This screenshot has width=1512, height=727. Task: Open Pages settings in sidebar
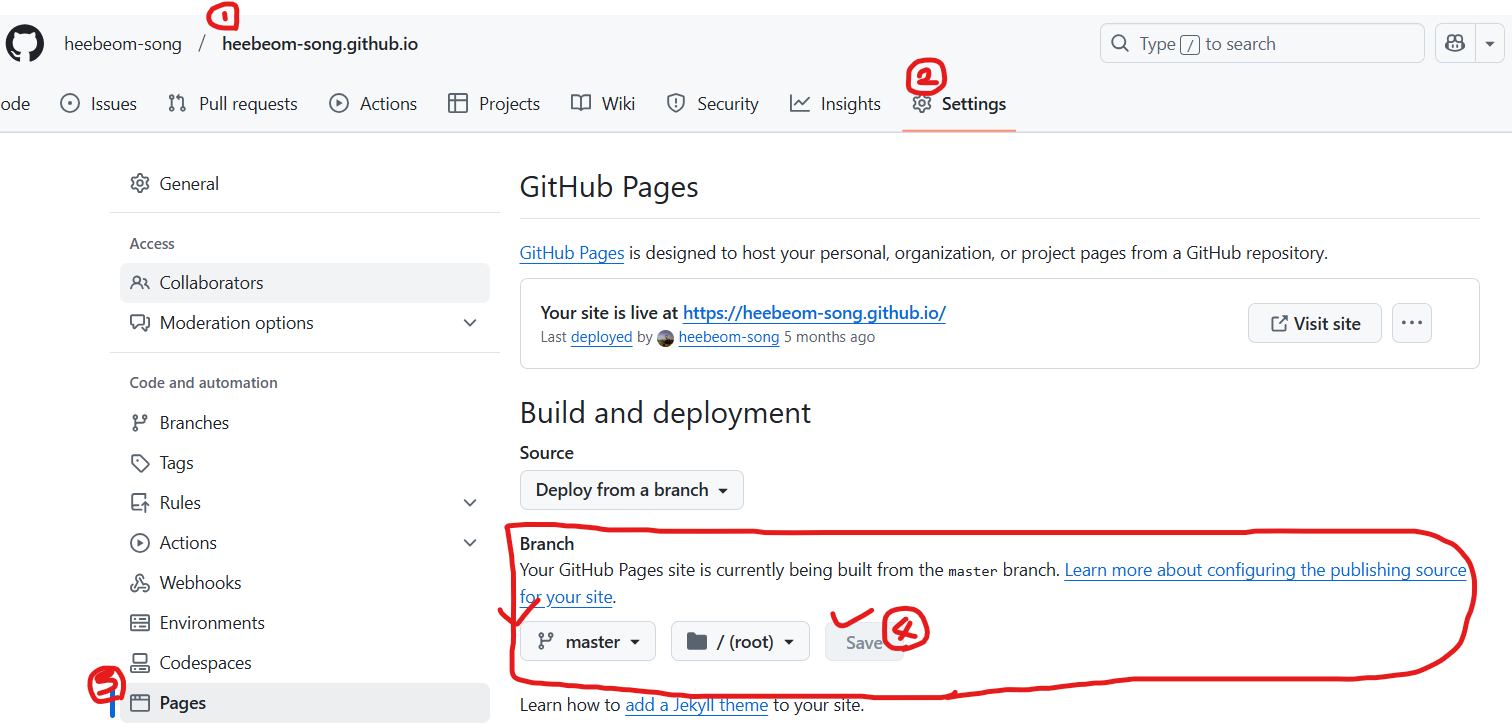pyautogui.click(x=305, y=703)
